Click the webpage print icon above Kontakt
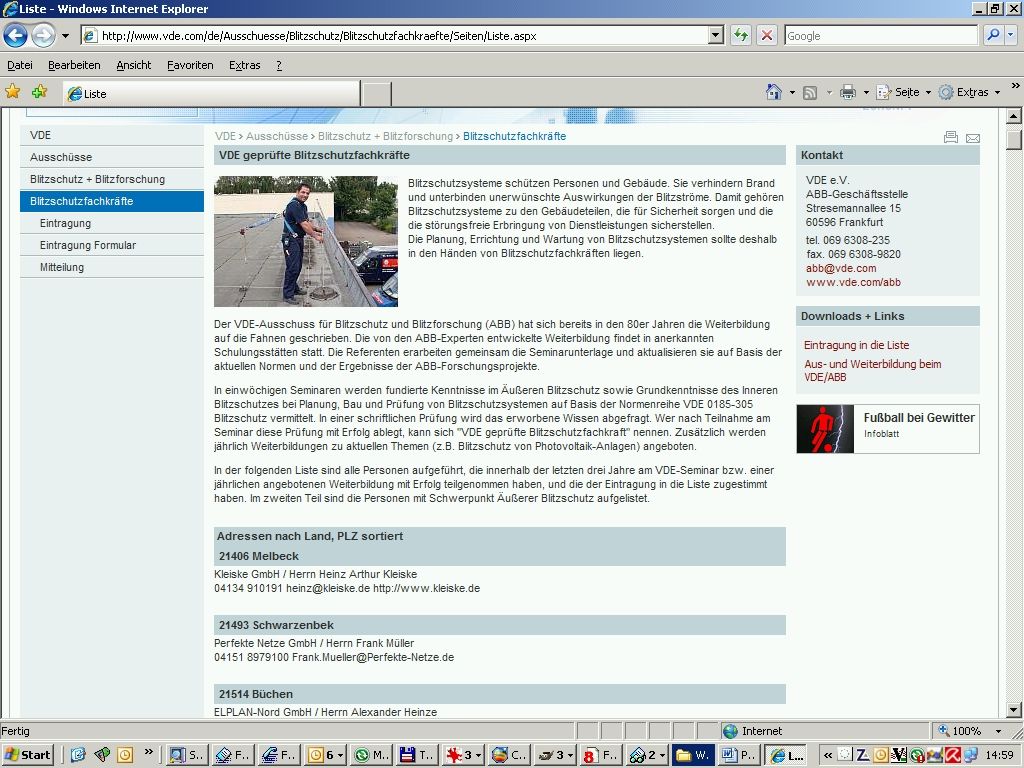The height and width of the screenshot is (768, 1024). tap(951, 137)
